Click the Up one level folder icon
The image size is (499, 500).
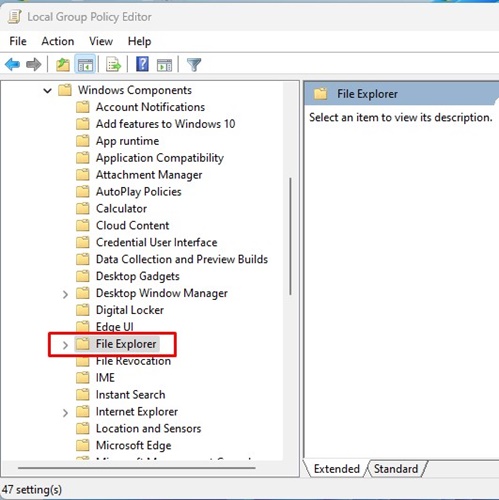63,64
